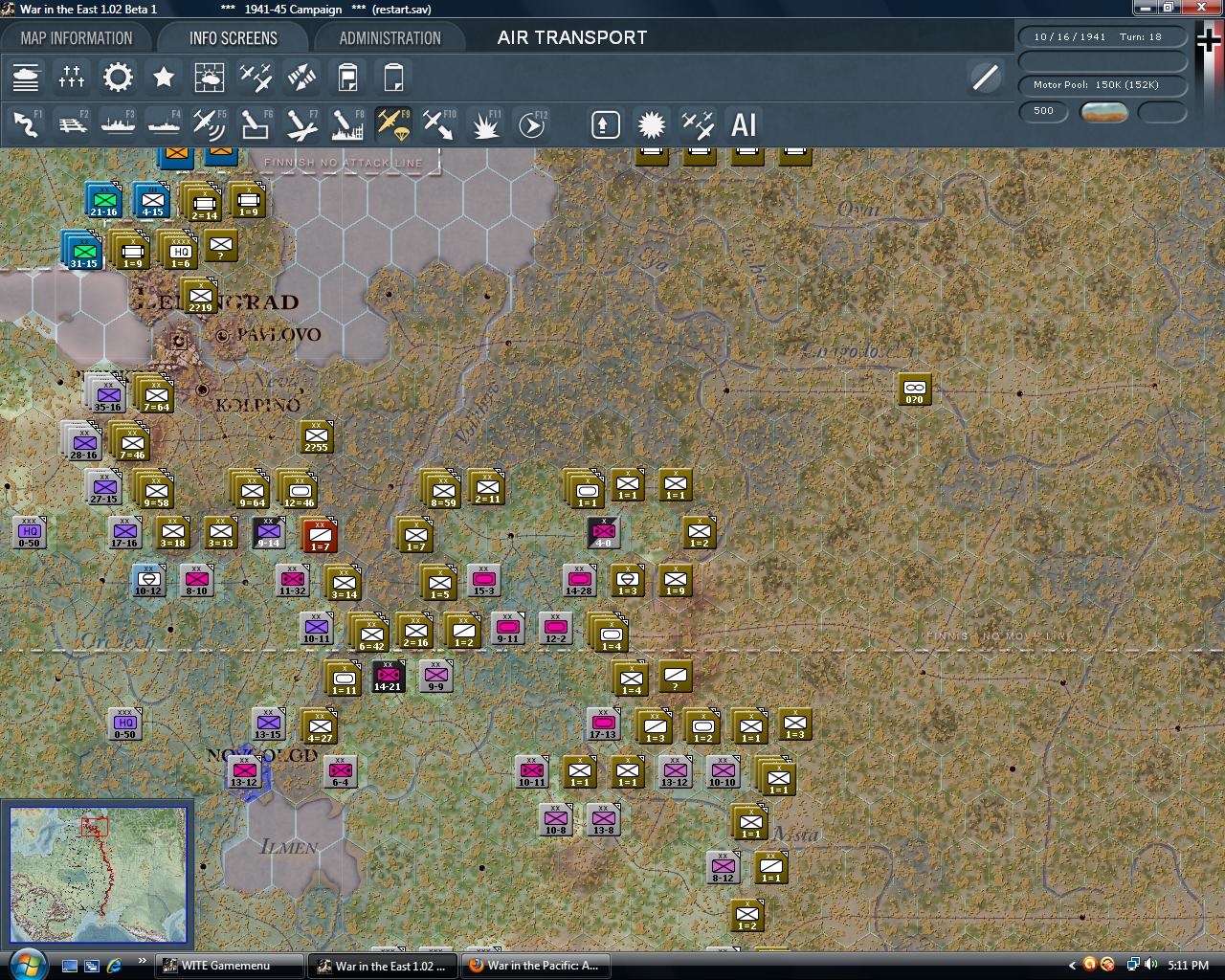The width and height of the screenshot is (1225, 980).
Task: Click the 500 value field
Action: point(1044,111)
